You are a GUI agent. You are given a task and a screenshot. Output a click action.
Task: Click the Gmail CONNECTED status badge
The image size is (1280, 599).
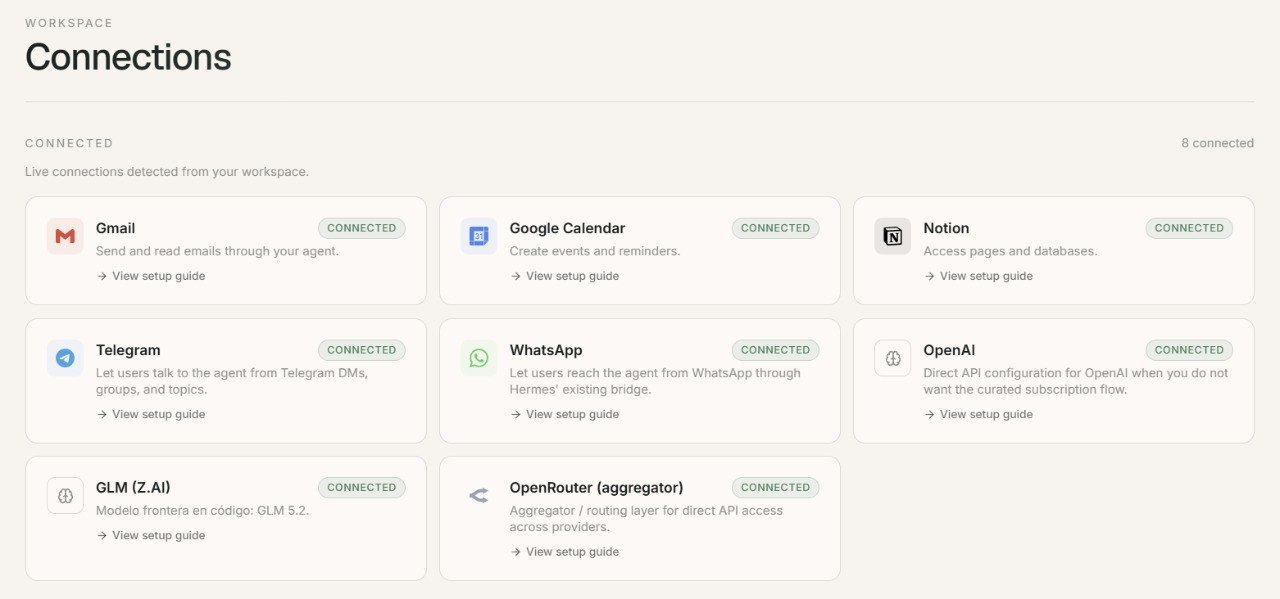pos(362,228)
